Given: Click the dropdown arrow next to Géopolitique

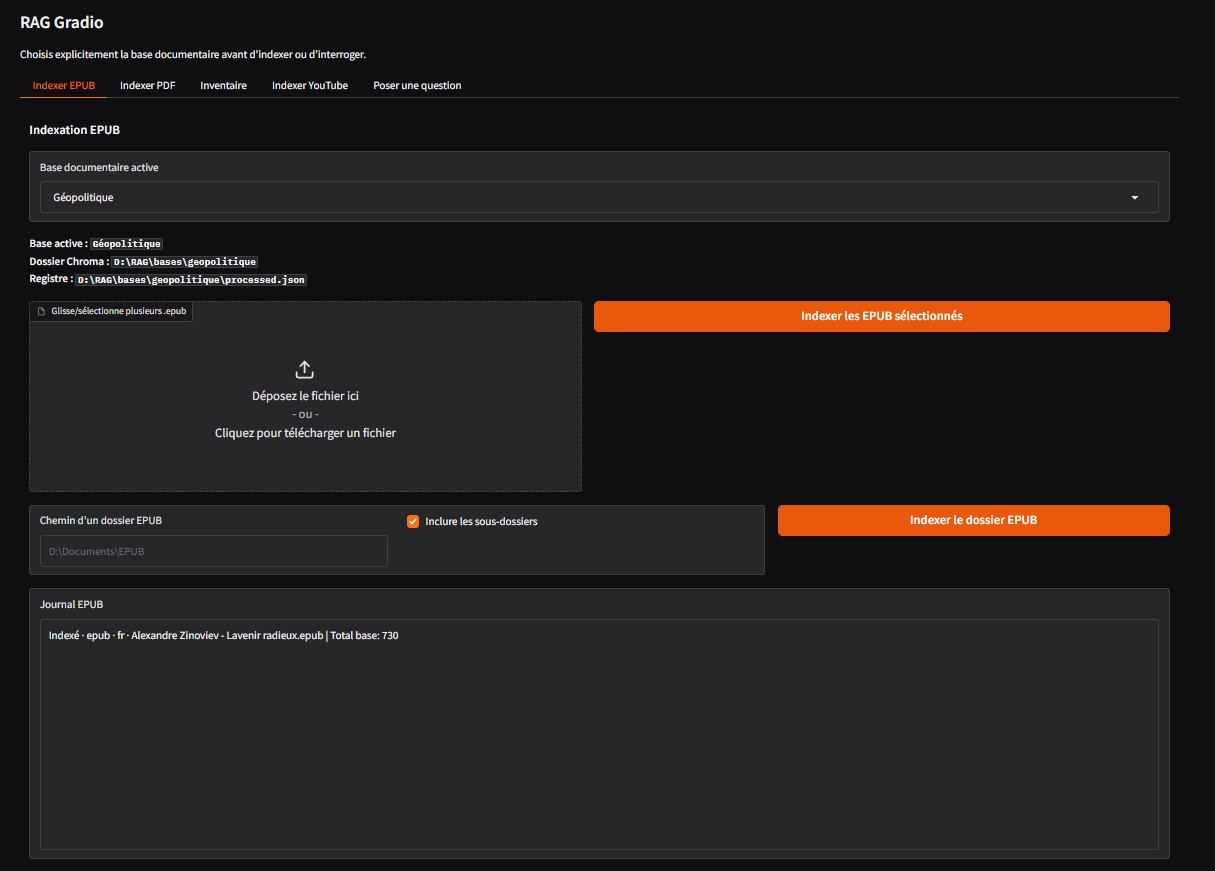Looking at the screenshot, I should [1135, 198].
